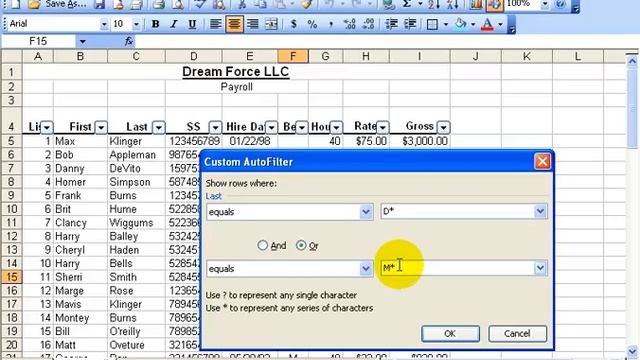Open the first equals operator dropdown
The height and width of the screenshot is (360, 640).
(366, 212)
